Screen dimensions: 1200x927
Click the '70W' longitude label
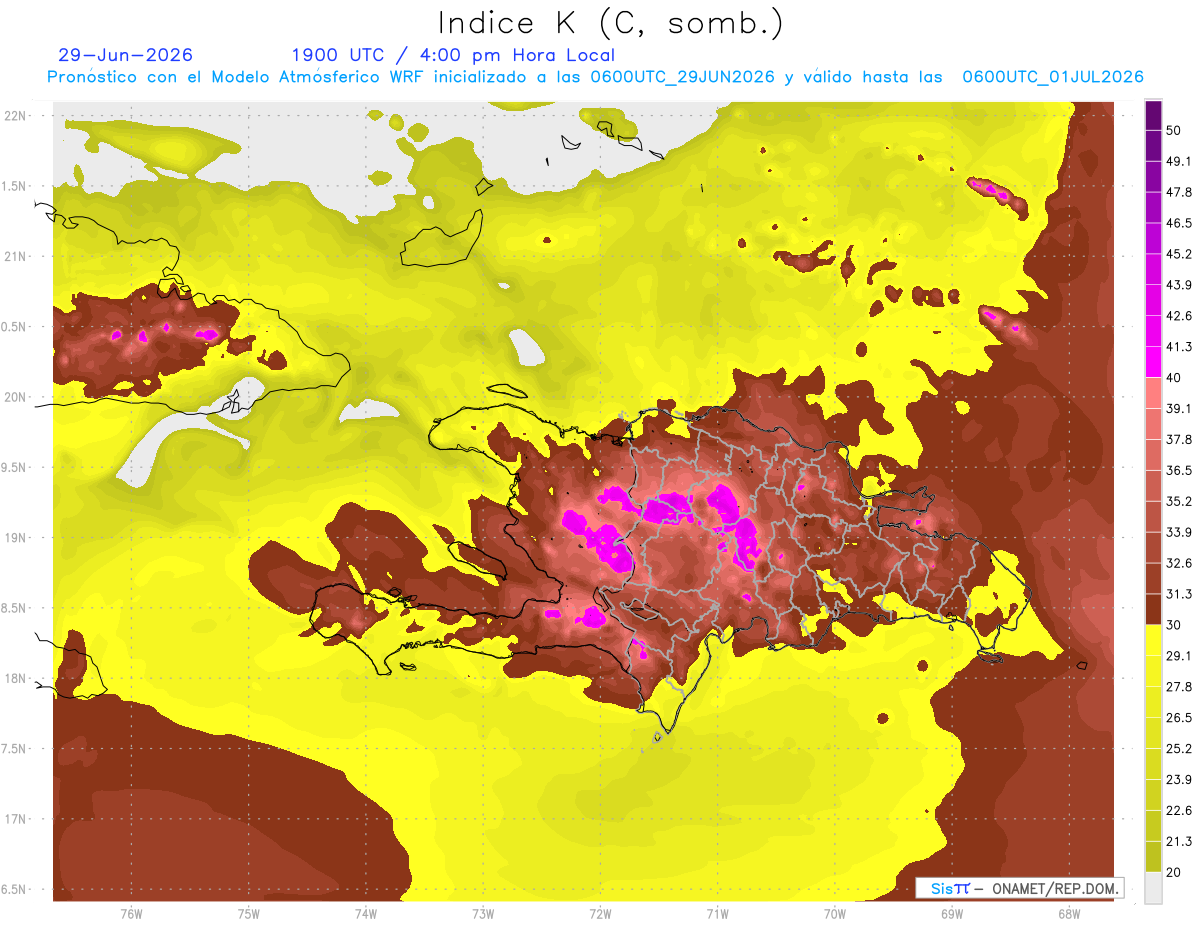coord(835,914)
